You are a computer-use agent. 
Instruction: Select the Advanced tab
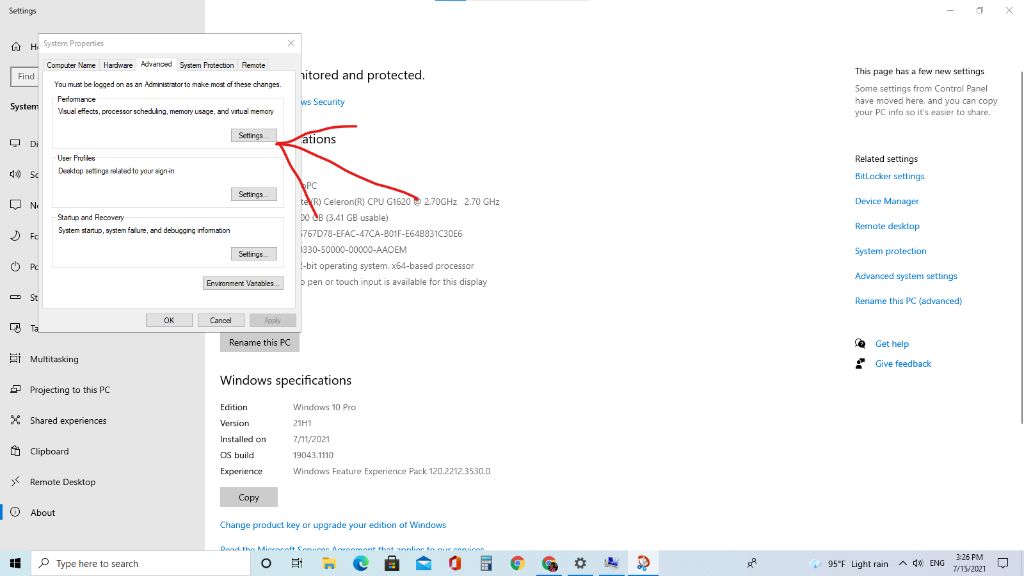[x=156, y=64]
